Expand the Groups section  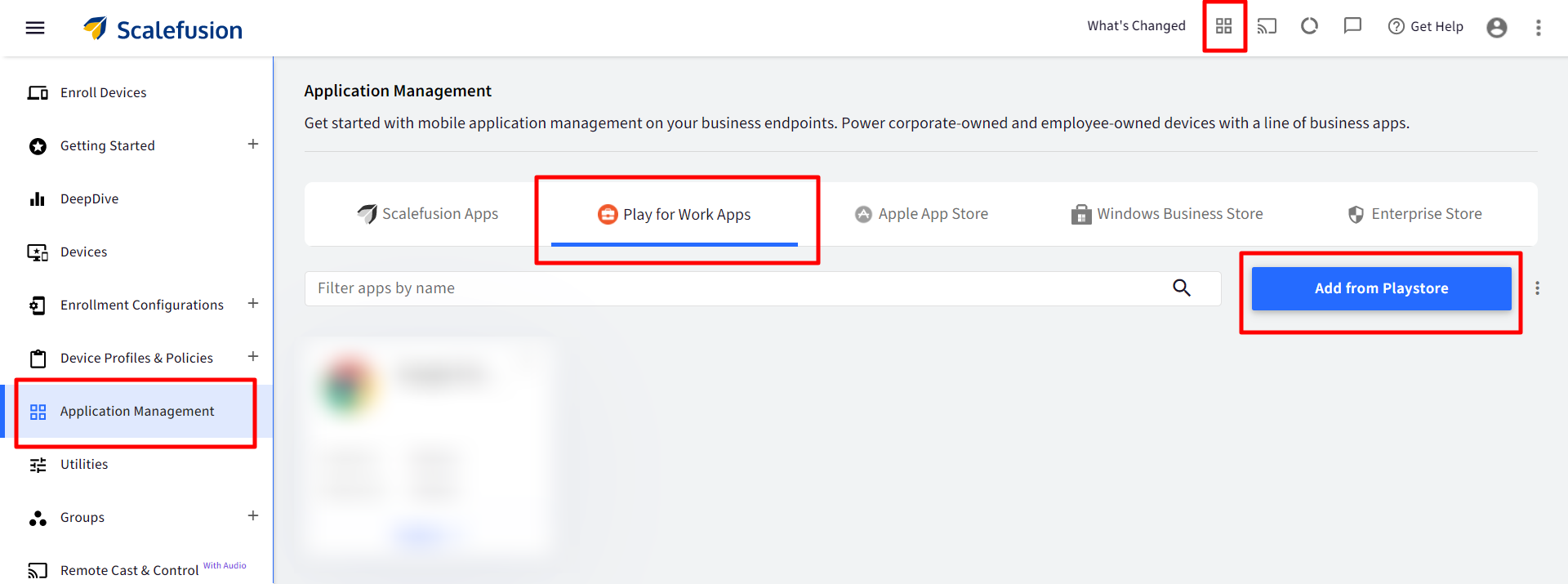click(x=253, y=515)
